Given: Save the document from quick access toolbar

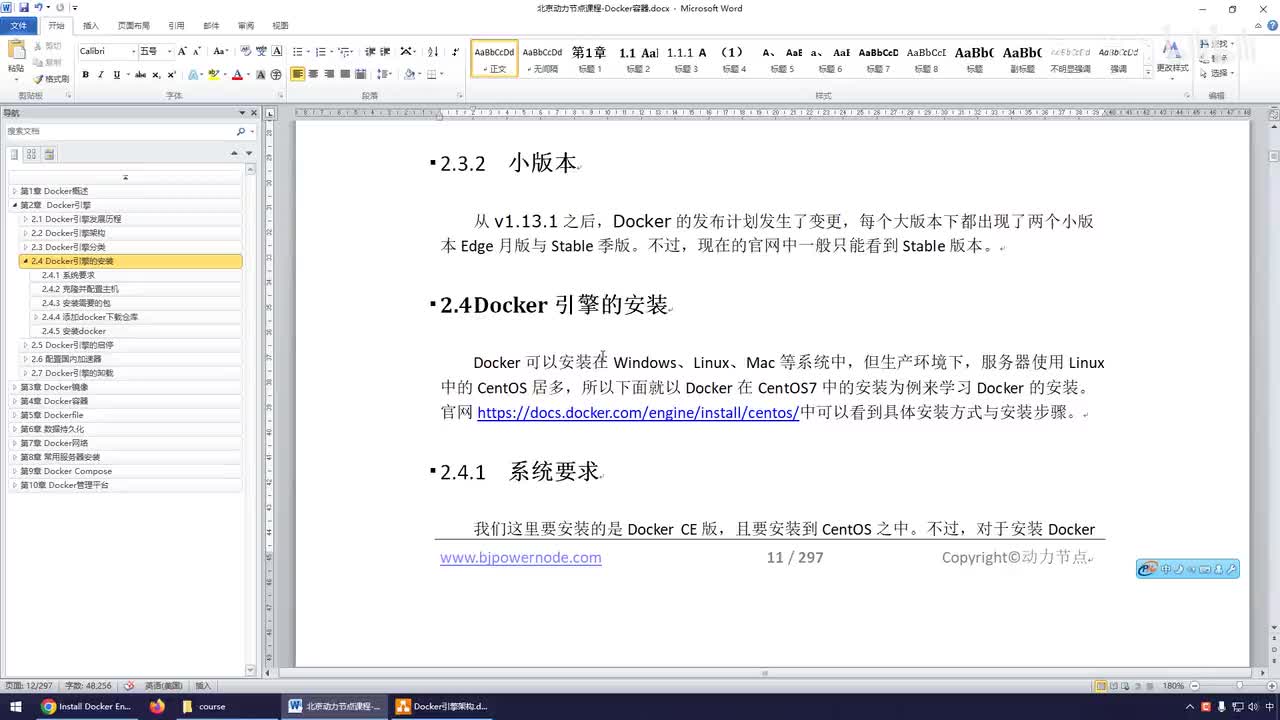Looking at the screenshot, I should pos(23,8).
